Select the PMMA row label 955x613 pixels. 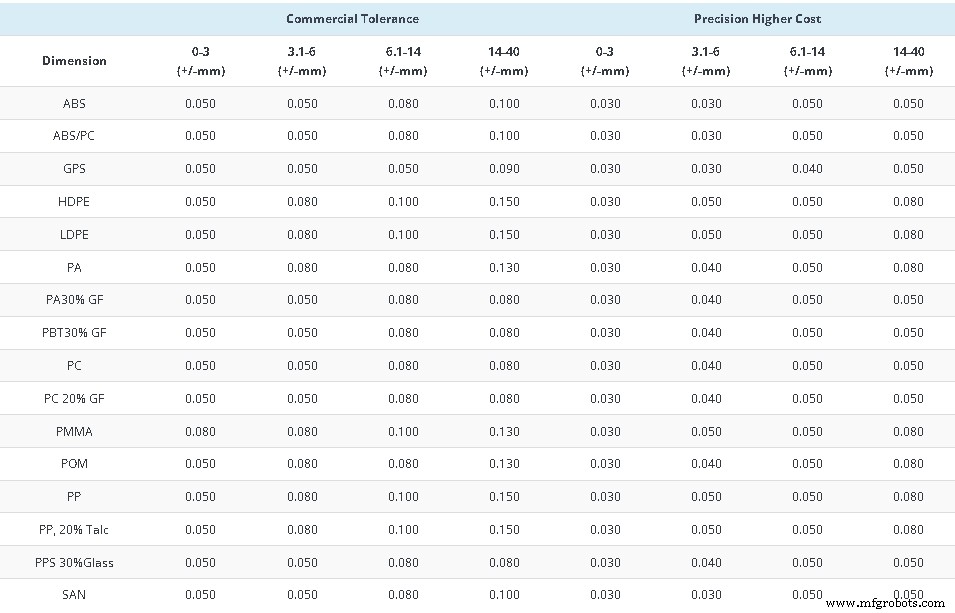click(74, 431)
